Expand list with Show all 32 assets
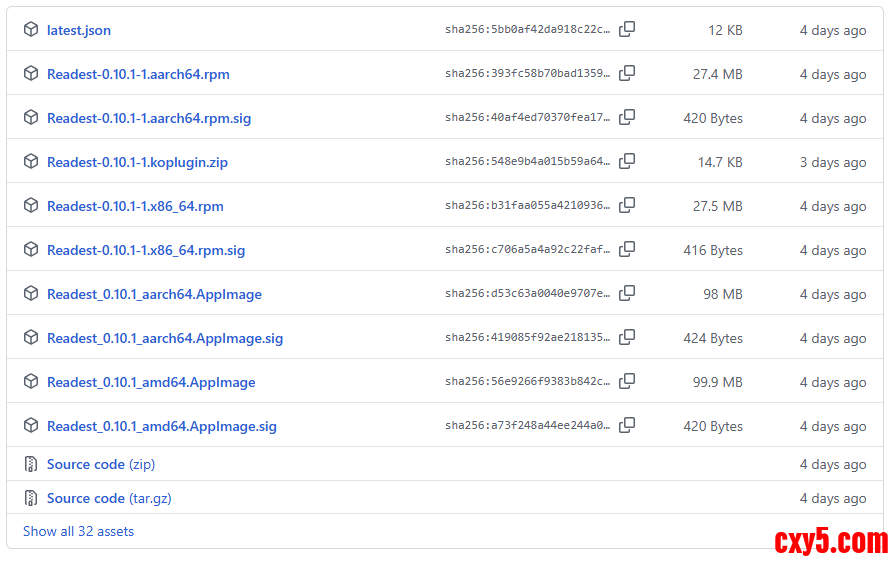Viewport: 893px width, 561px height. click(x=78, y=531)
